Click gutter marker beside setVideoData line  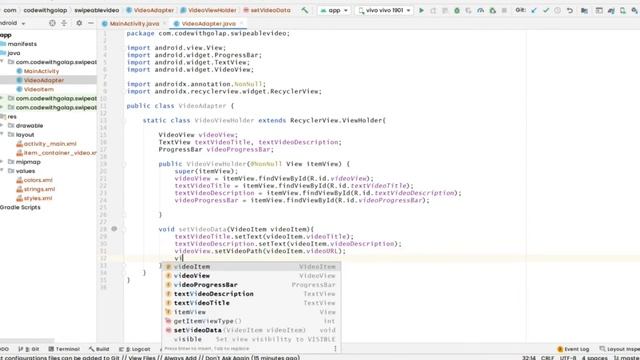(x=114, y=229)
